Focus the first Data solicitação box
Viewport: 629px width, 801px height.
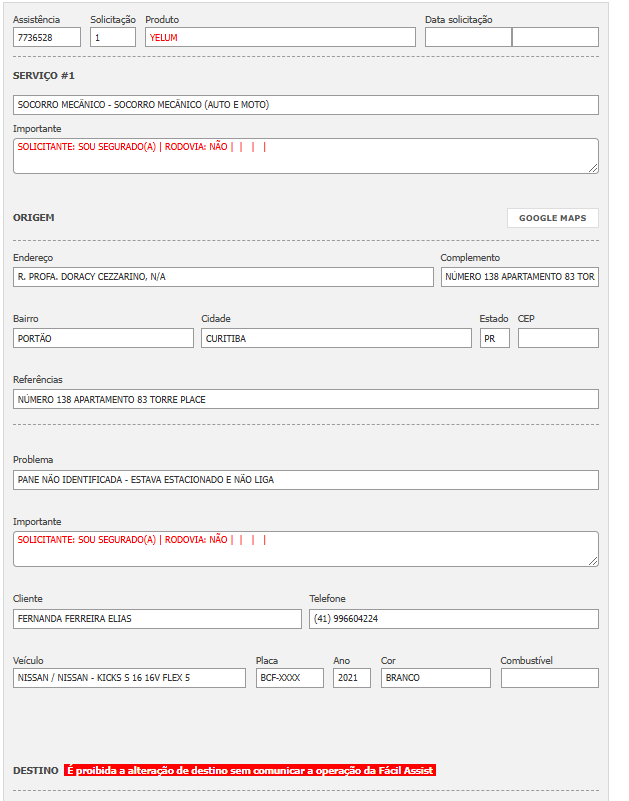pyautogui.click(x=467, y=37)
